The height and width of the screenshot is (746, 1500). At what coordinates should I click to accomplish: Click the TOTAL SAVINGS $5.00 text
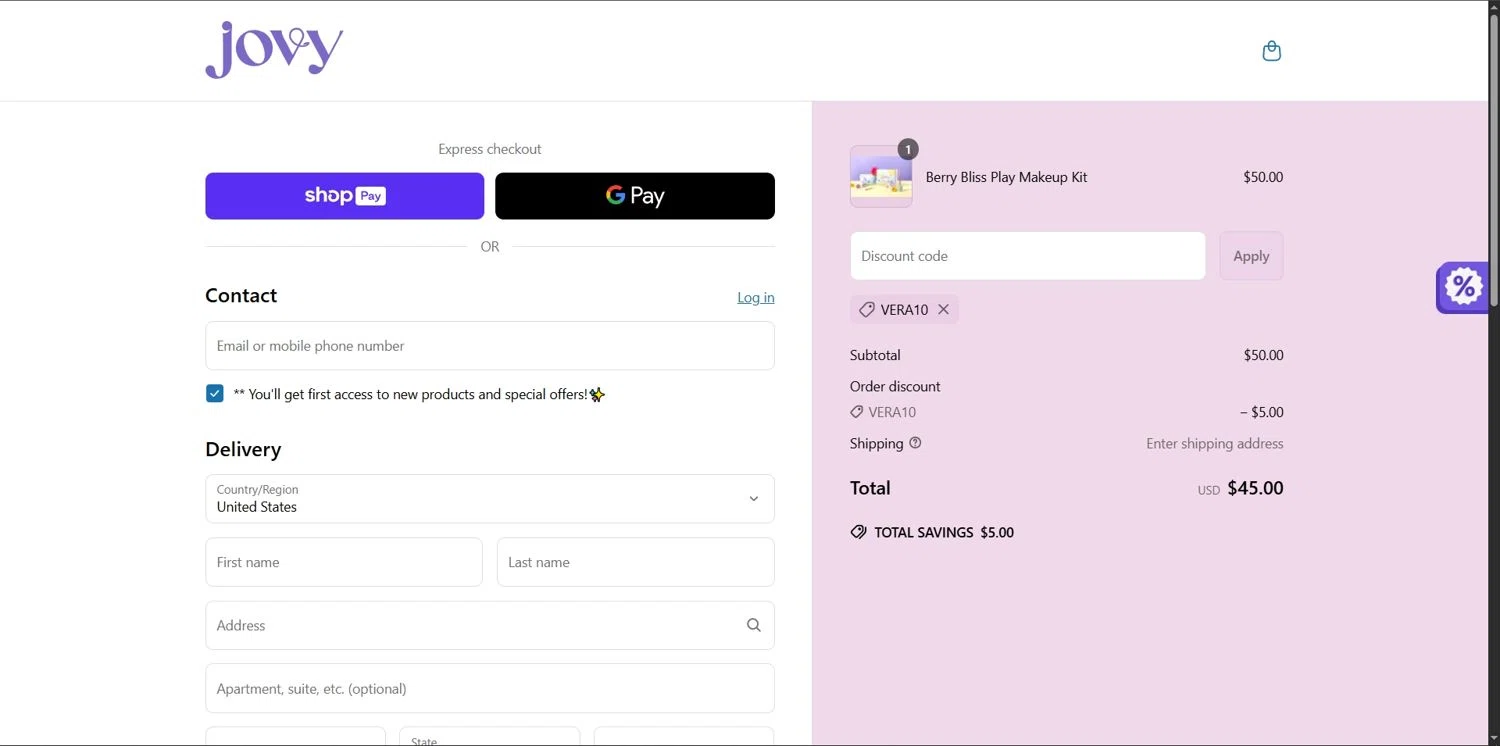point(944,532)
